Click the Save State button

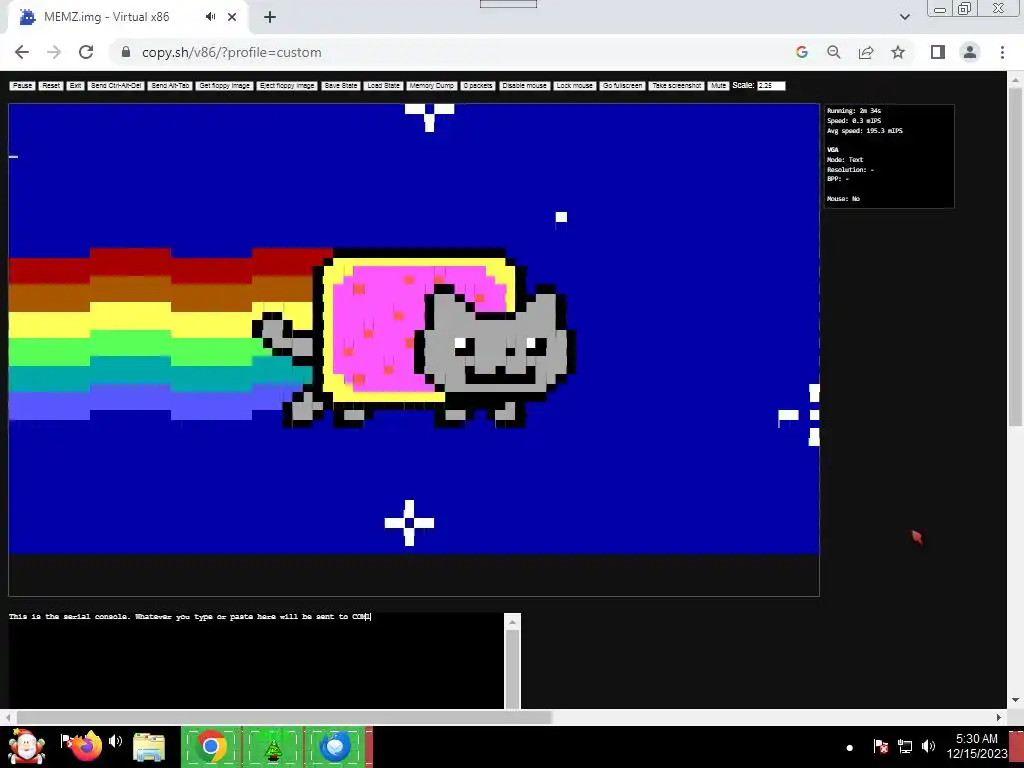[x=341, y=86]
